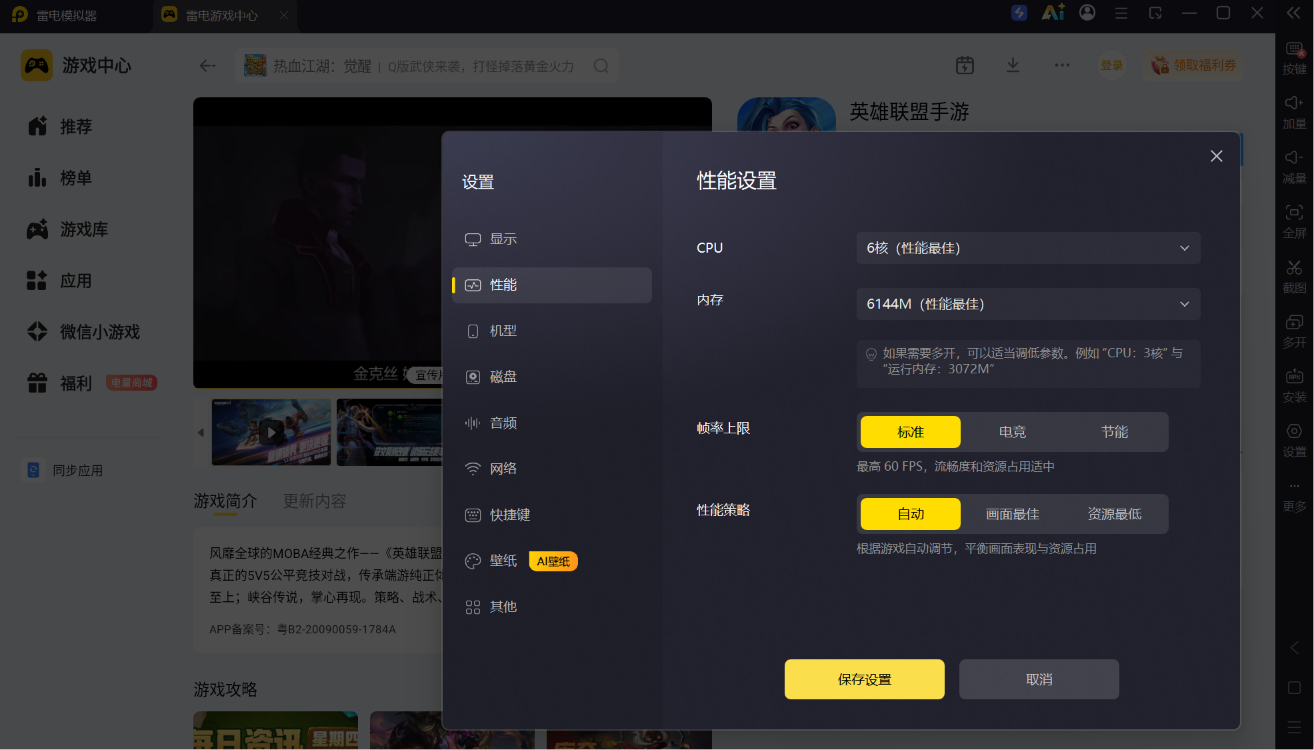The width and height of the screenshot is (1314, 750).
Task: Open the three-dot more menu in top bar
Action: pos(1062,65)
